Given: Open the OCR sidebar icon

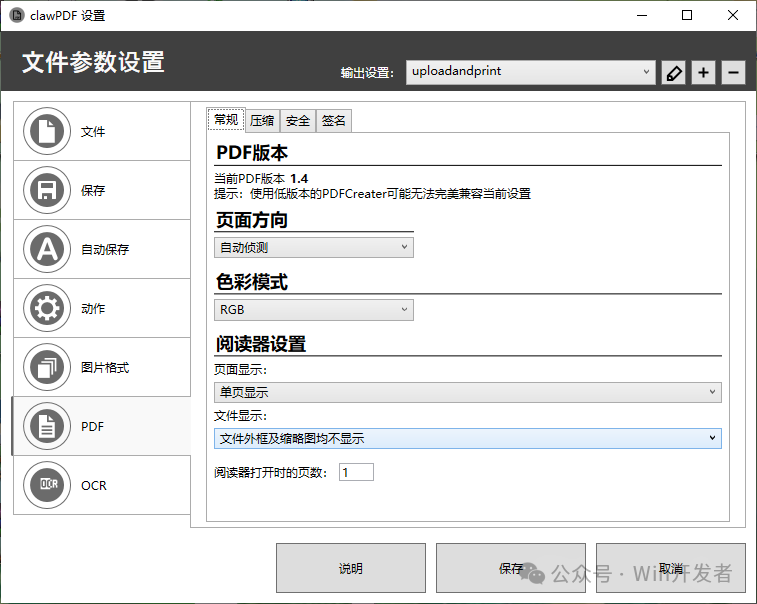Looking at the screenshot, I should coord(46,485).
